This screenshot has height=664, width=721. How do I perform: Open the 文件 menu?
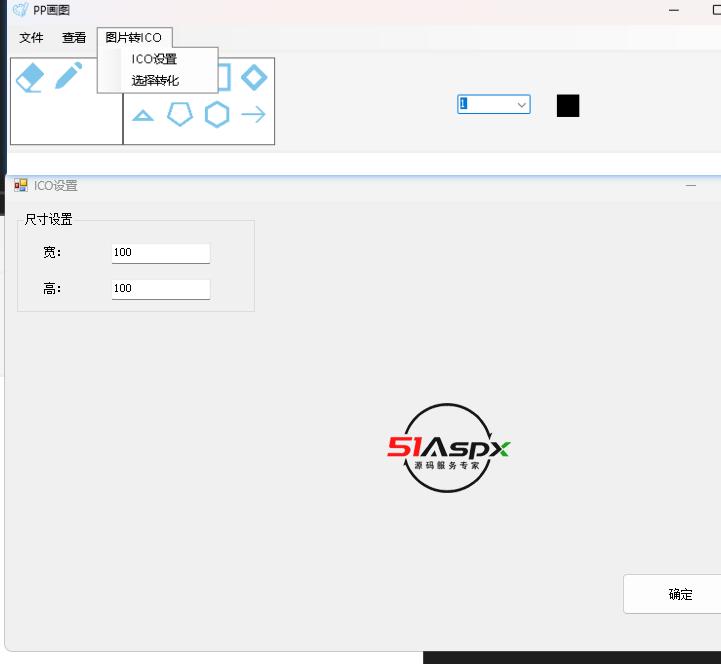(x=31, y=38)
